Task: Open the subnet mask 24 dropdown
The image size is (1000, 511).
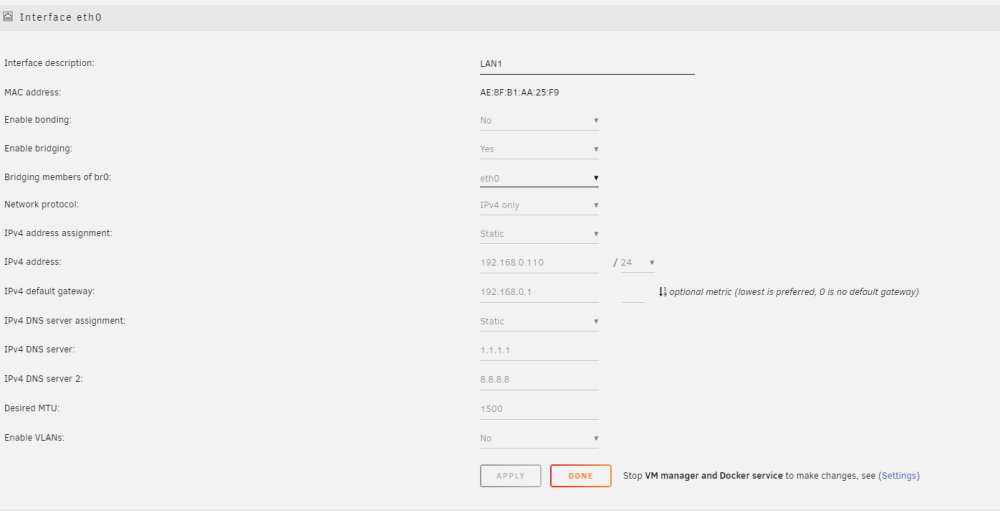Action: point(637,262)
